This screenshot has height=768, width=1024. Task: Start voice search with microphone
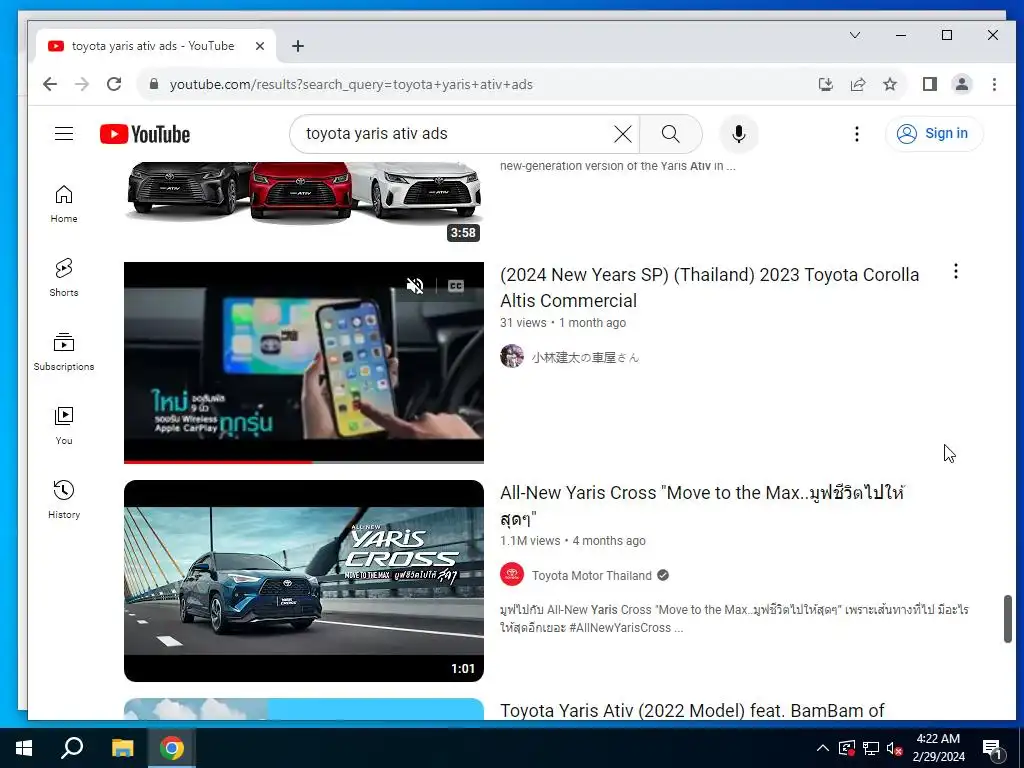tap(739, 134)
